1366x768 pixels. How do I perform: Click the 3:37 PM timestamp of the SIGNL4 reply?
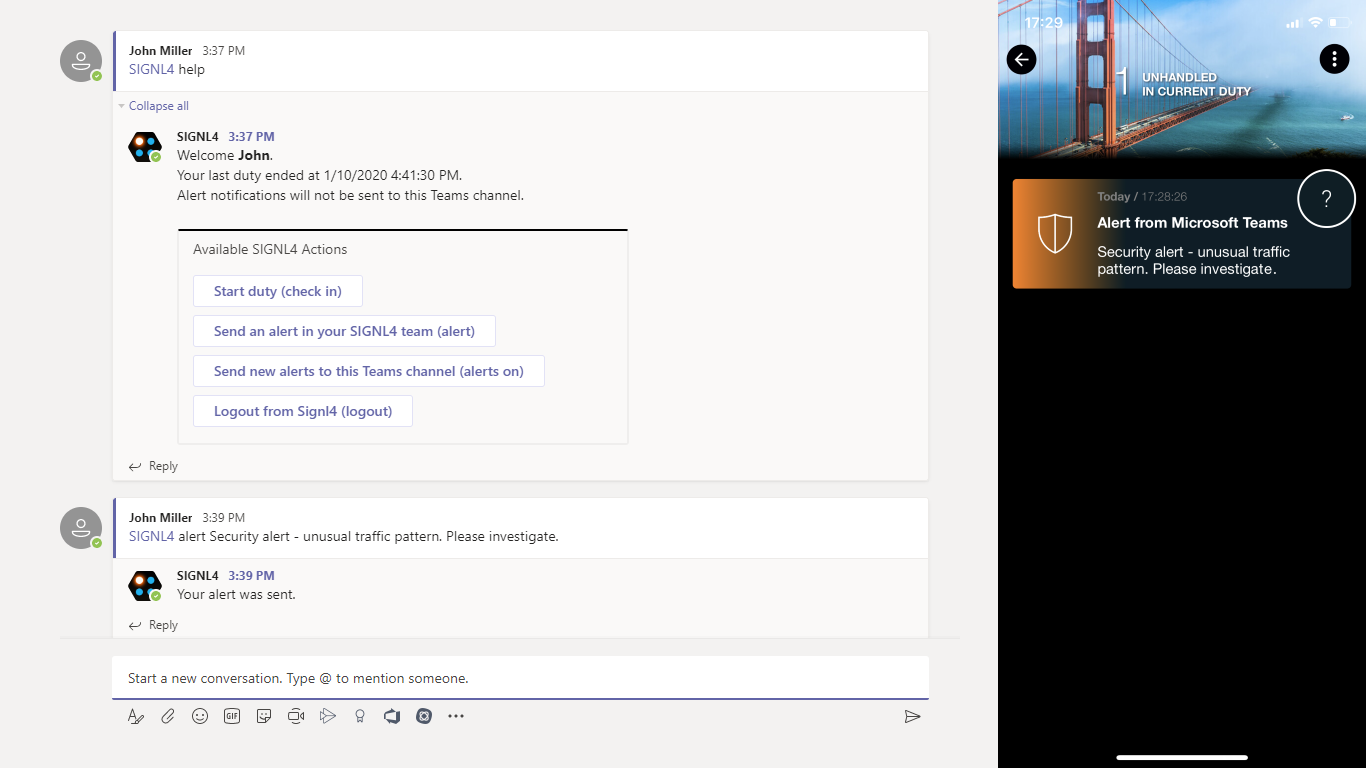251,137
